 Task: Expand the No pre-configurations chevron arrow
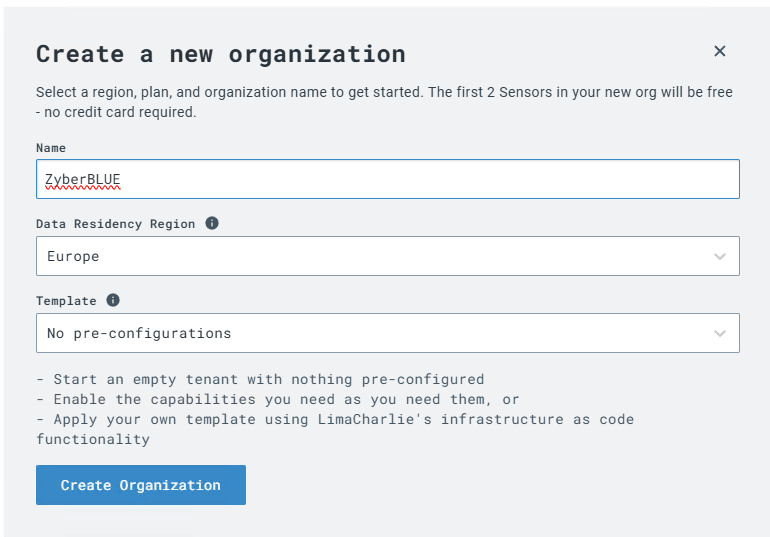719,333
